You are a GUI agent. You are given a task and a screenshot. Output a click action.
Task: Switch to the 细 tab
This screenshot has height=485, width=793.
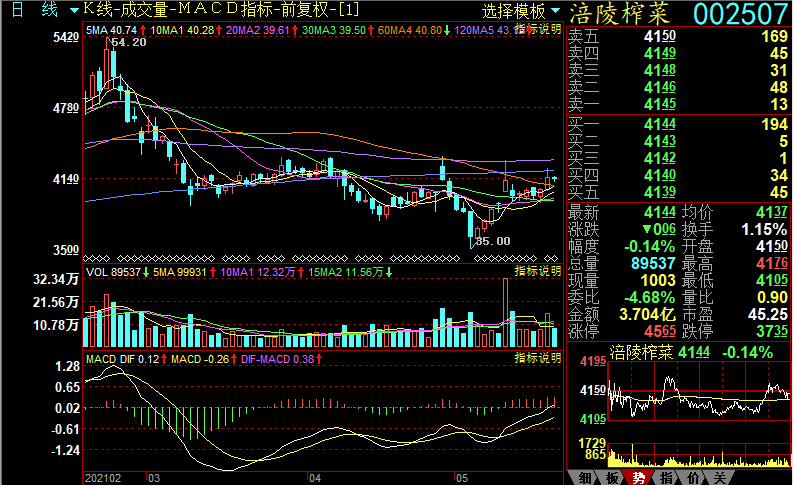point(585,477)
